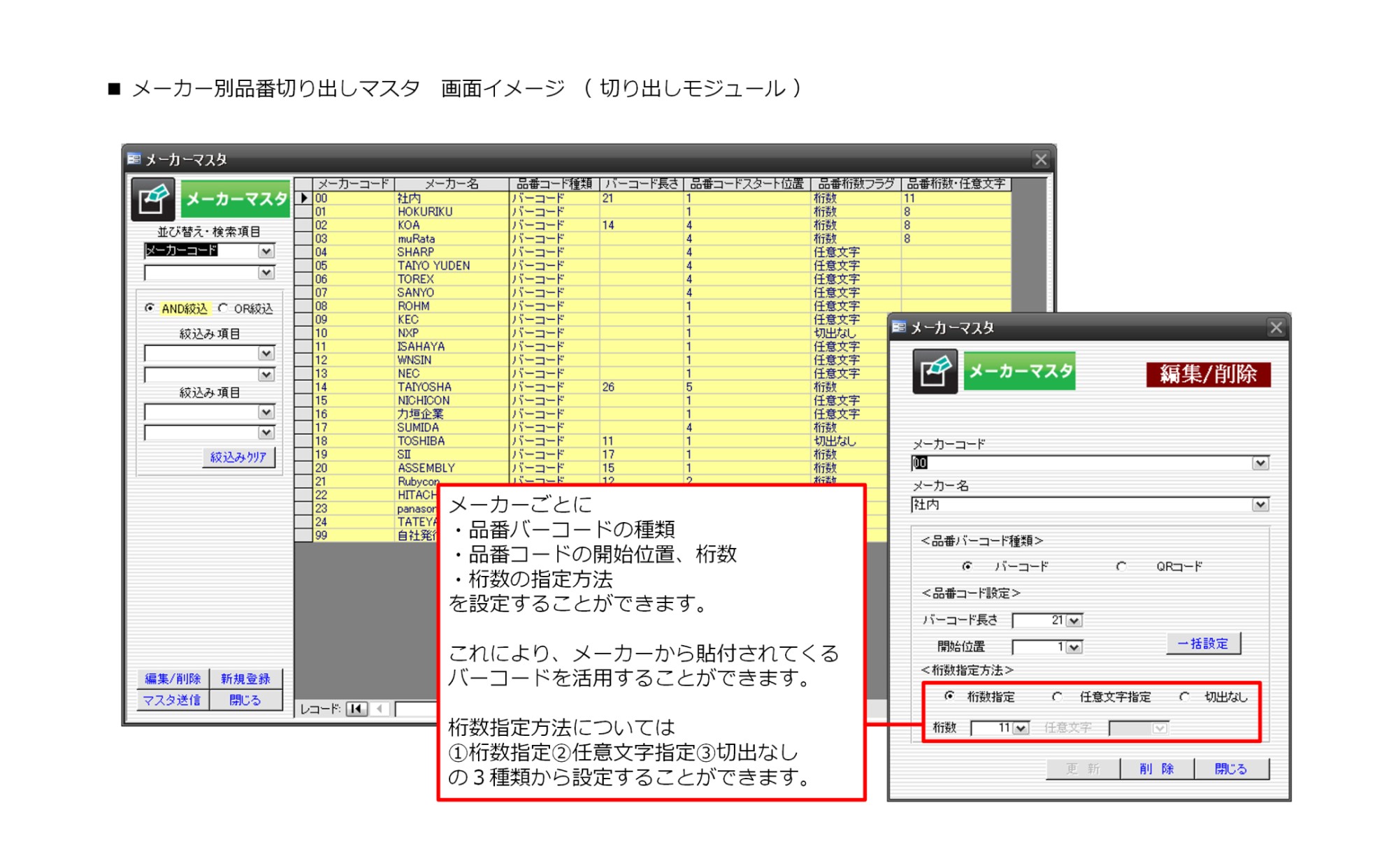This screenshot has height=868, width=1398.
Task: Select SHARP cell in maker table
Action: (452, 252)
